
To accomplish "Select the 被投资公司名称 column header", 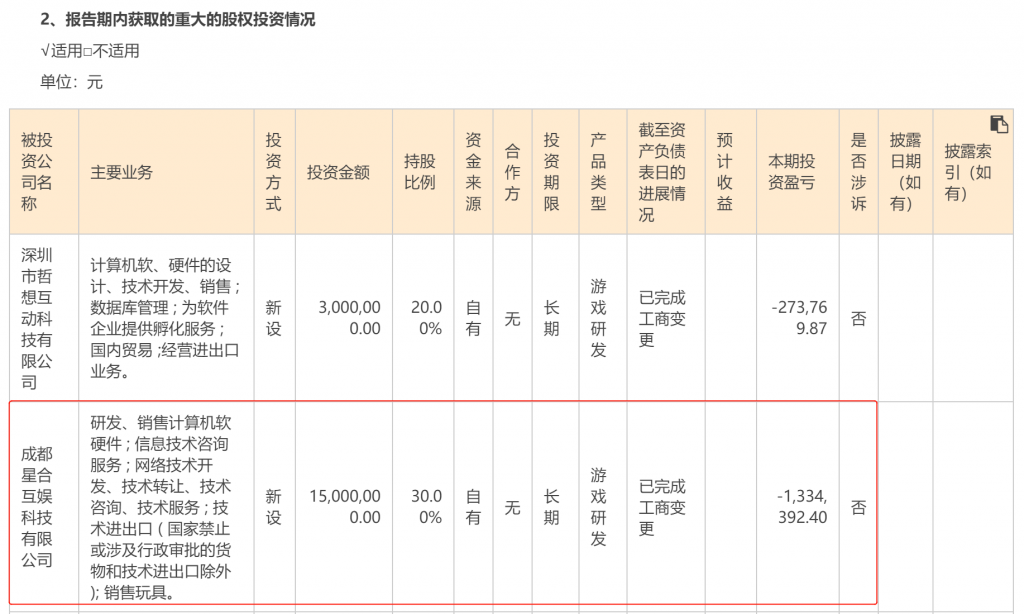I will tap(39, 170).
